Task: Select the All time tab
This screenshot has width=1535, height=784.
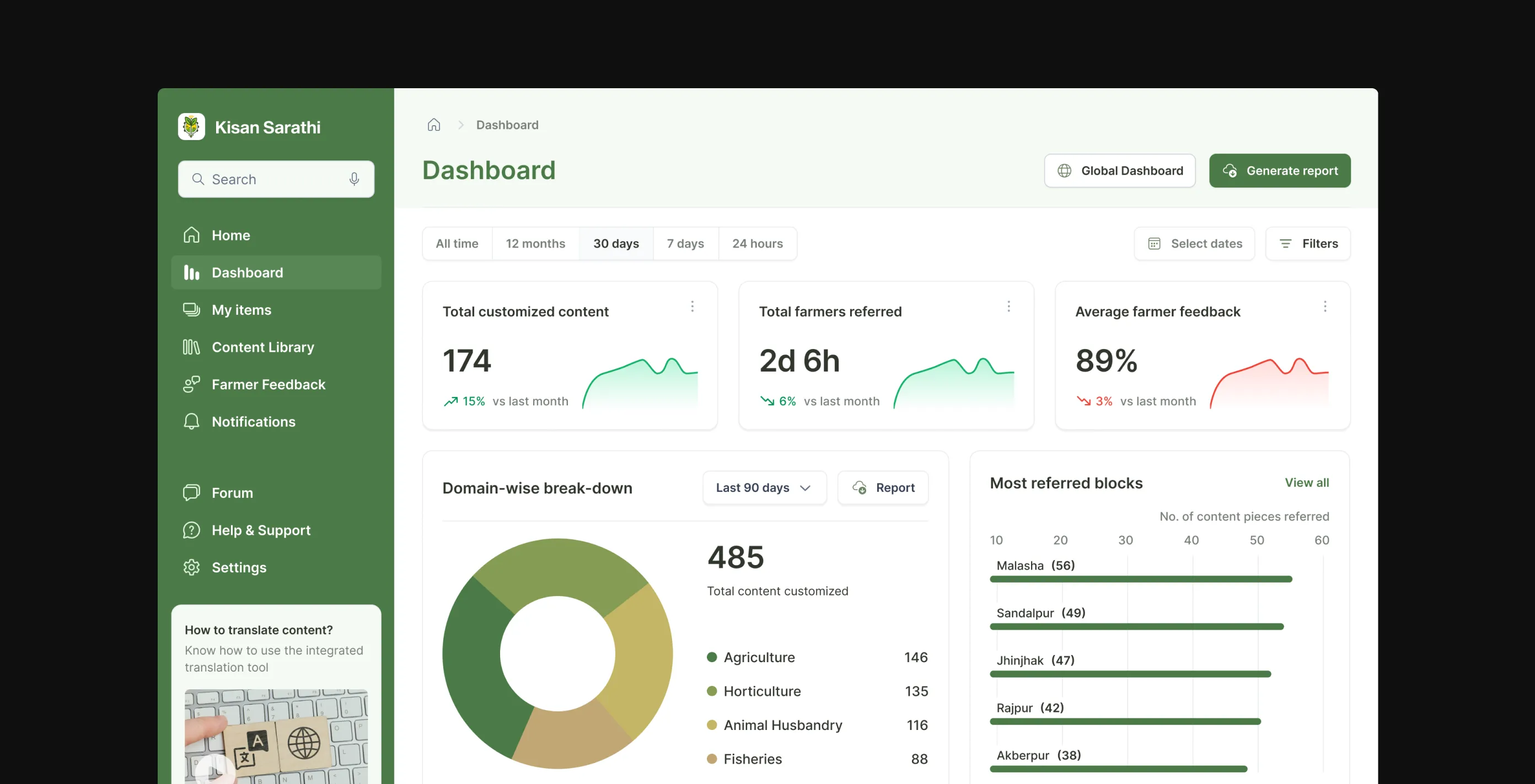Action: pyautogui.click(x=457, y=244)
